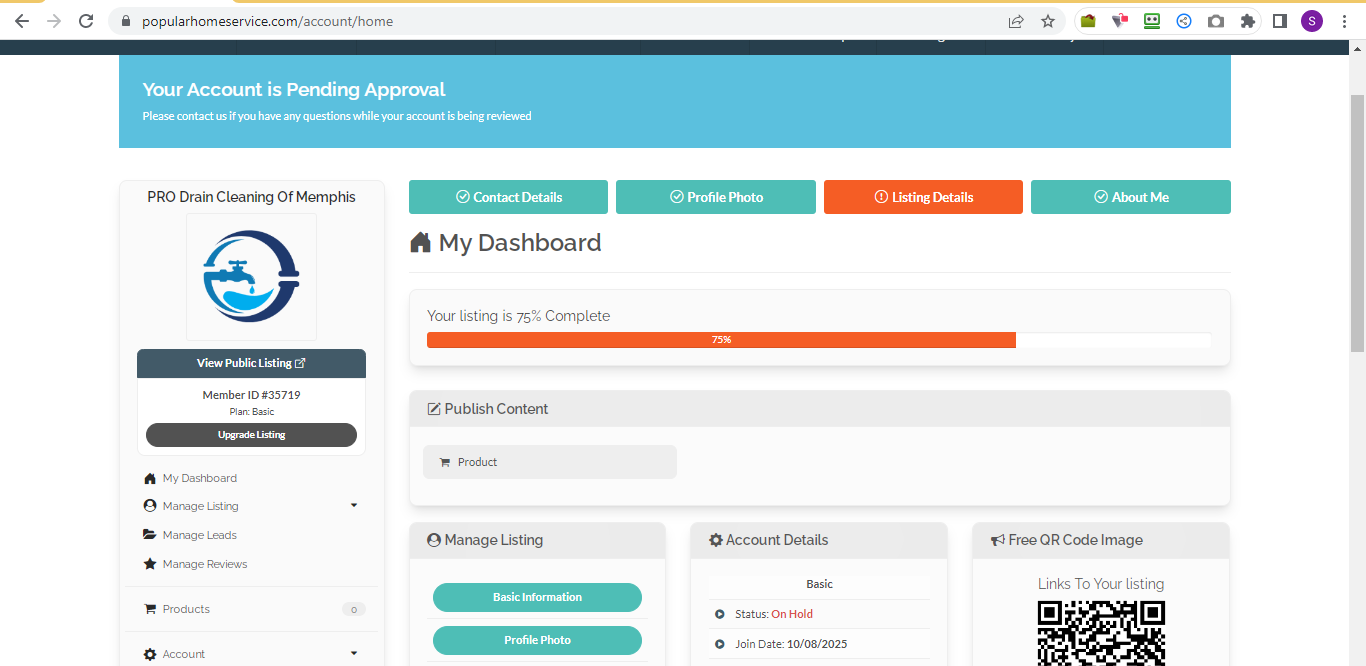Click the Manage Reviews star icon
The height and width of the screenshot is (666, 1366).
click(x=150, y=564)
